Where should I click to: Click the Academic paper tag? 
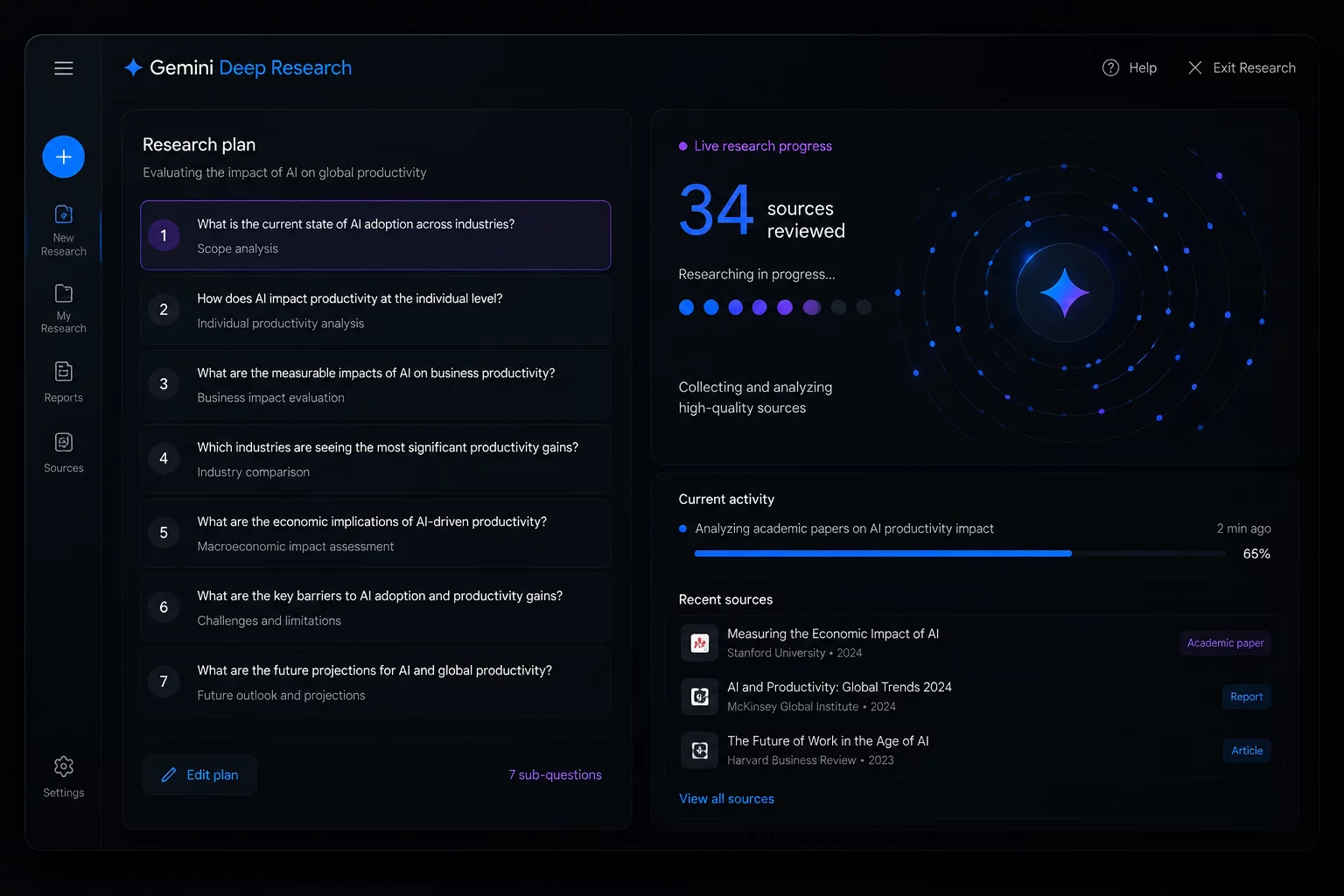[1225, 643]
